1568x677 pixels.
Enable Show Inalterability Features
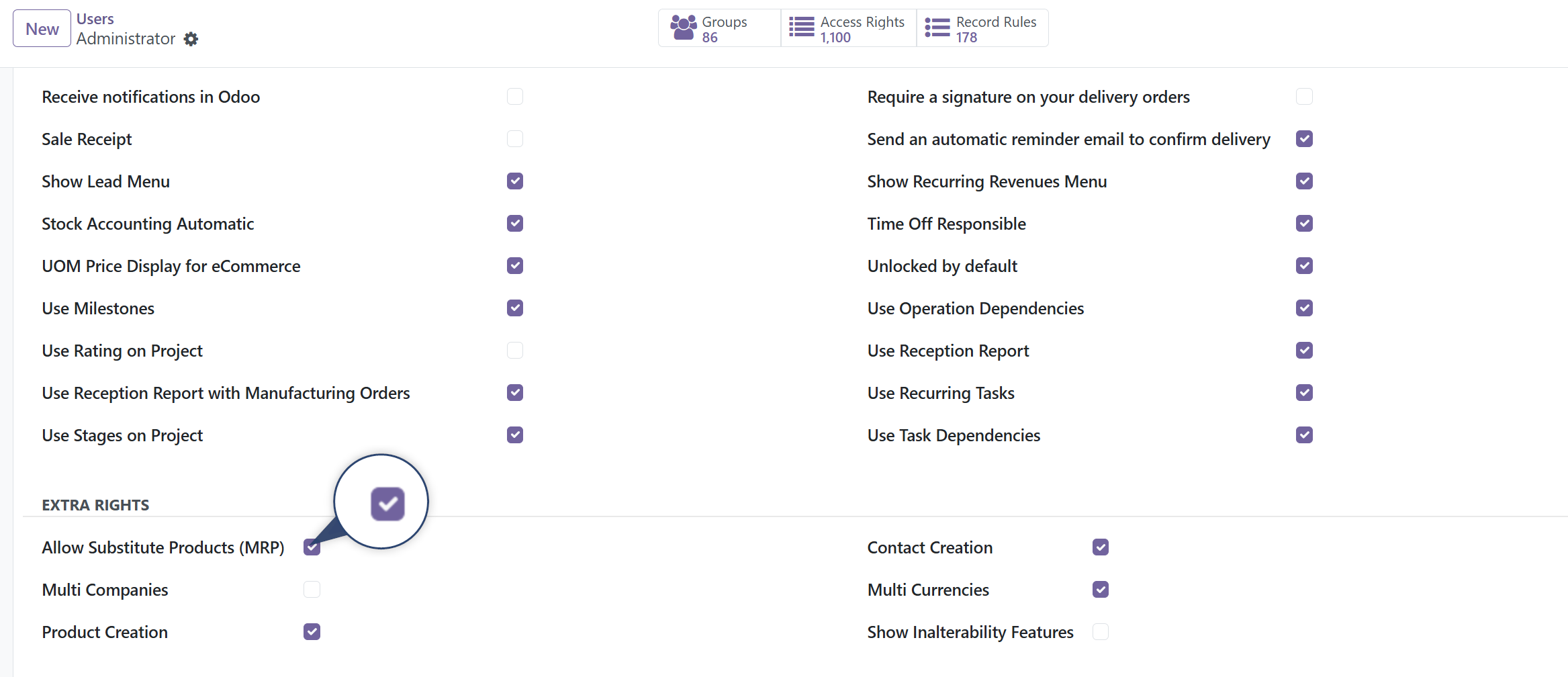coord(1100,631)
